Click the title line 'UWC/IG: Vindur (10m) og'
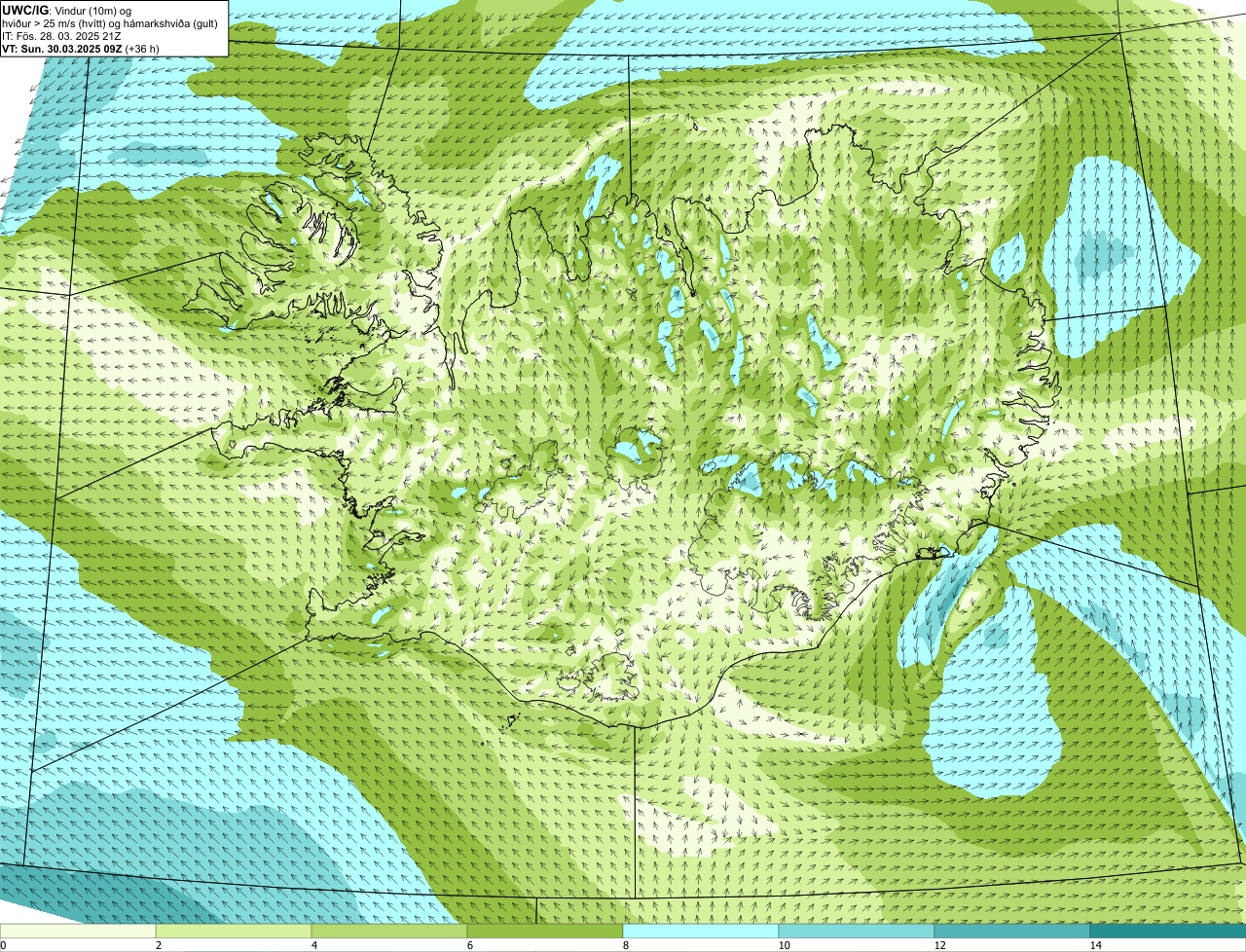 coord(66,10)
